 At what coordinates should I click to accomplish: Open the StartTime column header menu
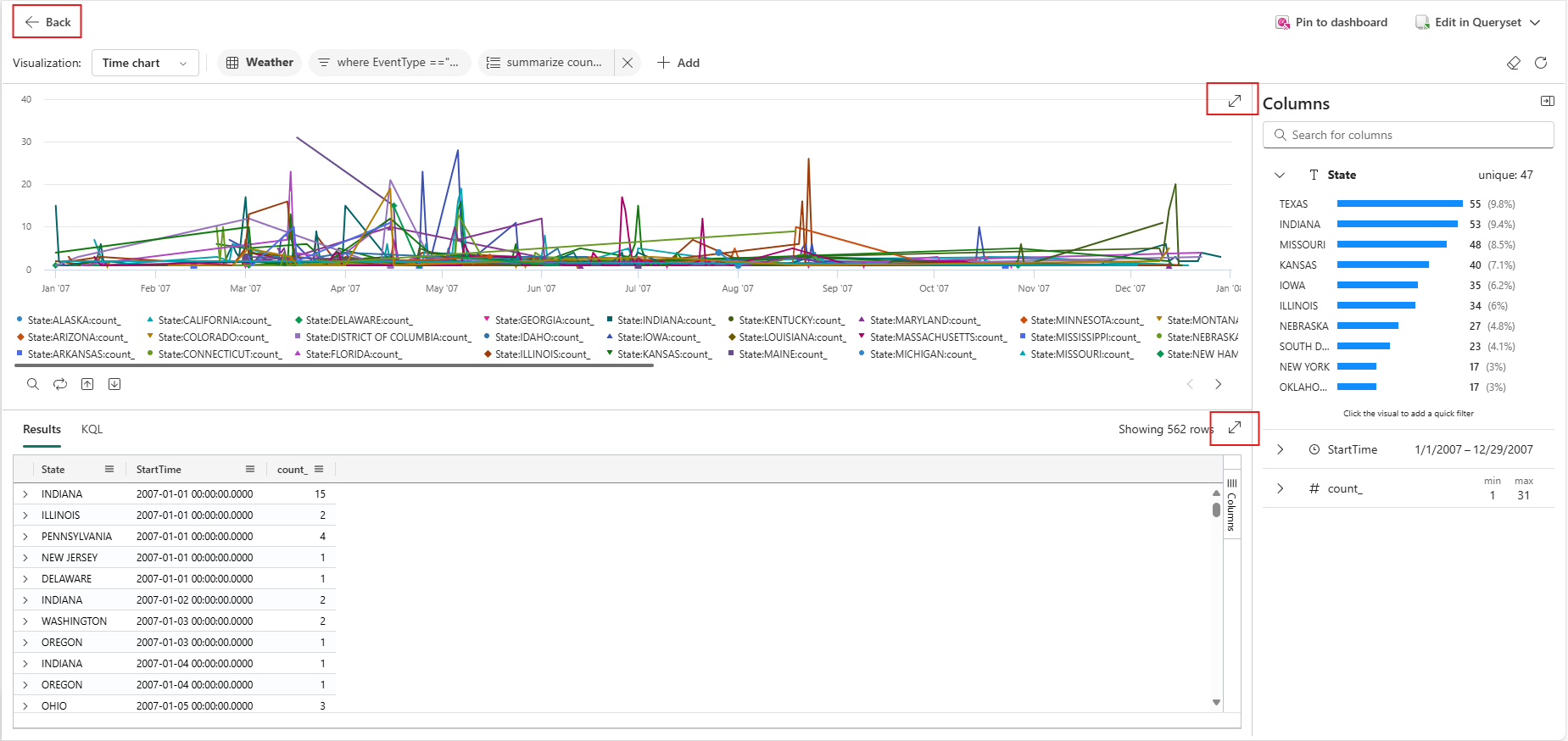[x=250, y=469]
